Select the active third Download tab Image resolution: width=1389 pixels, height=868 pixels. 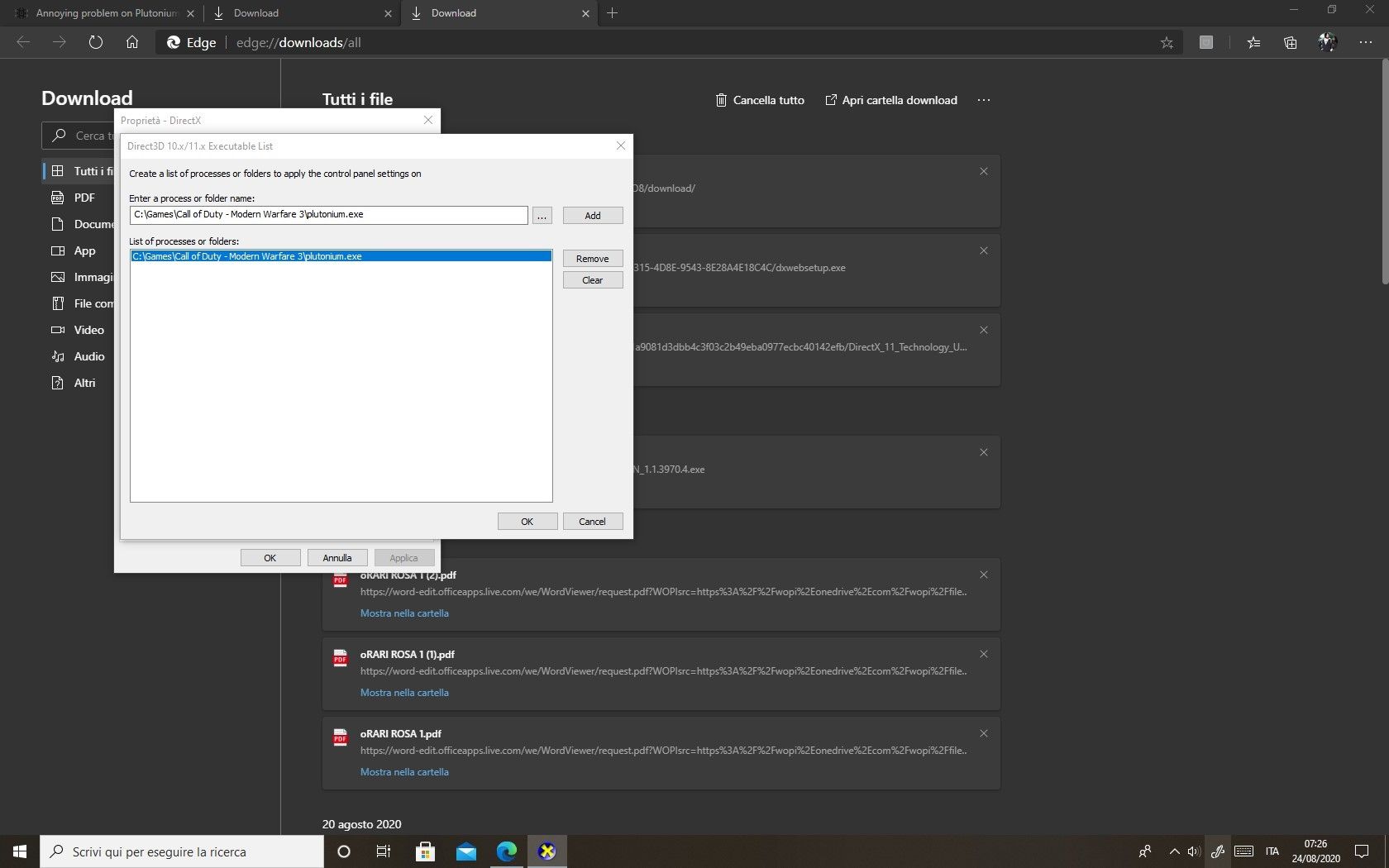[499, 13]
